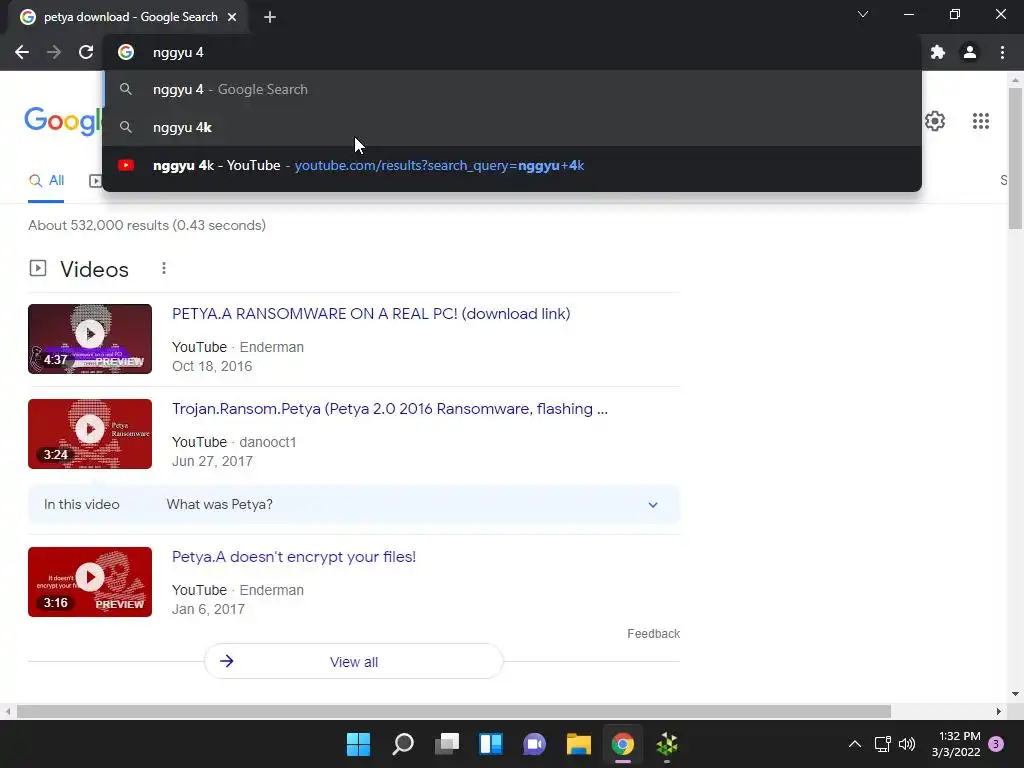
Task: Click the 'About 532,000 results' text
Action: [x=147, y=225]
